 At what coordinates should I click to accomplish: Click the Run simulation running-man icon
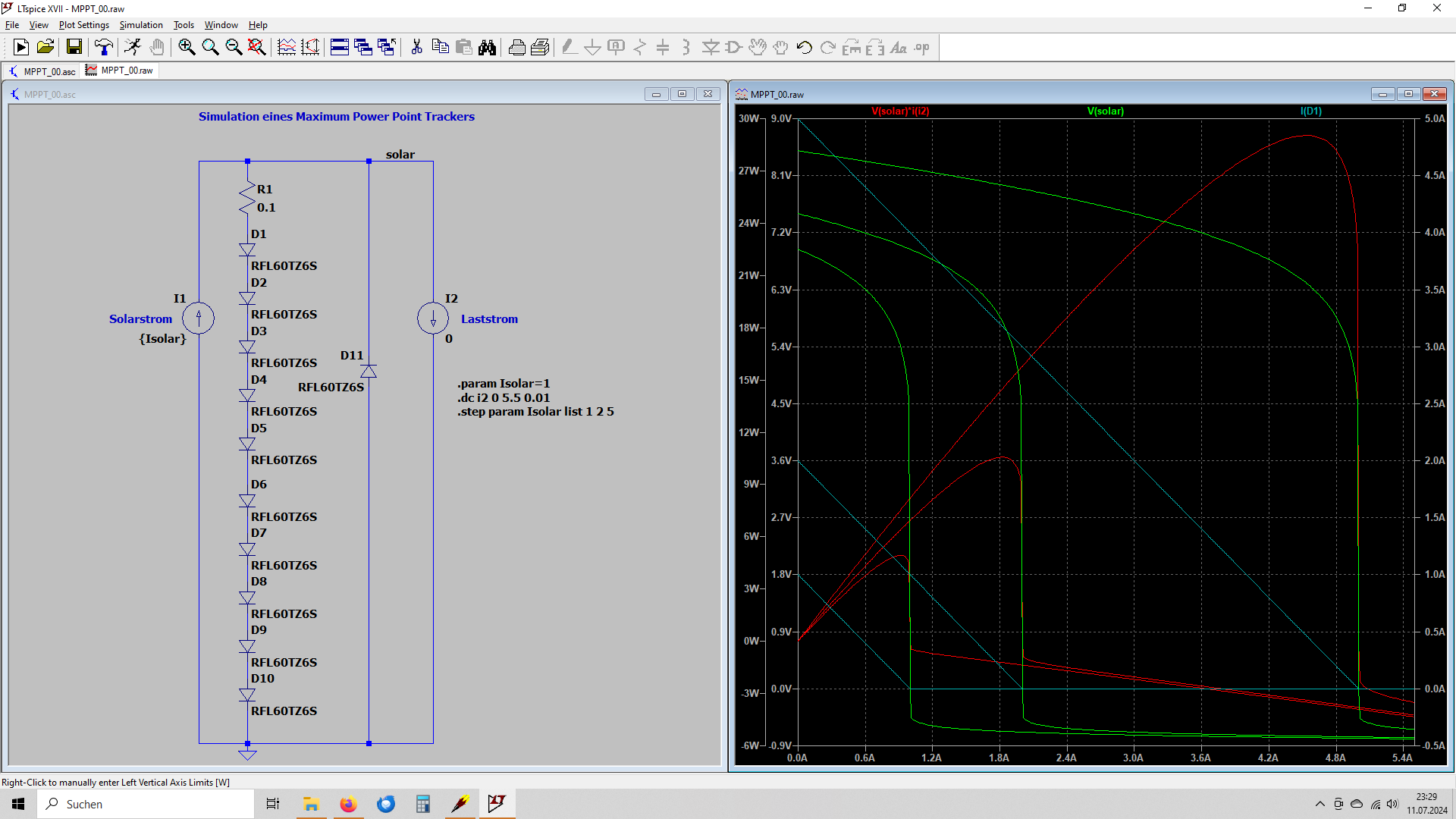pos(133,48)
